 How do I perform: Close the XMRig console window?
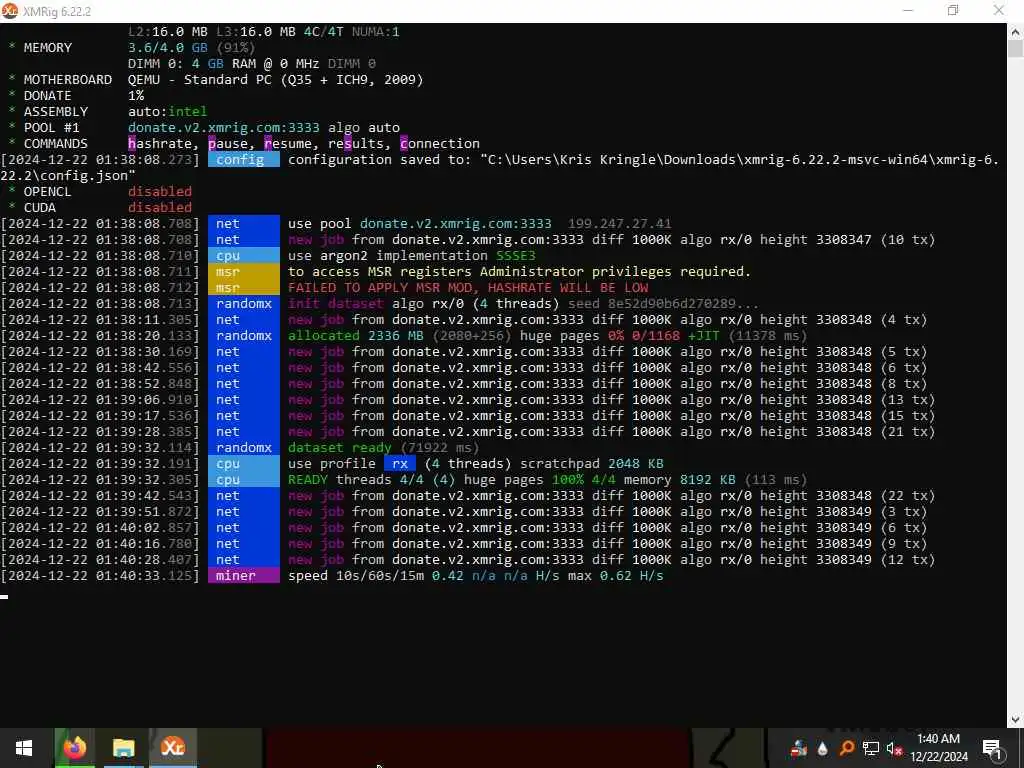point(999,10)
